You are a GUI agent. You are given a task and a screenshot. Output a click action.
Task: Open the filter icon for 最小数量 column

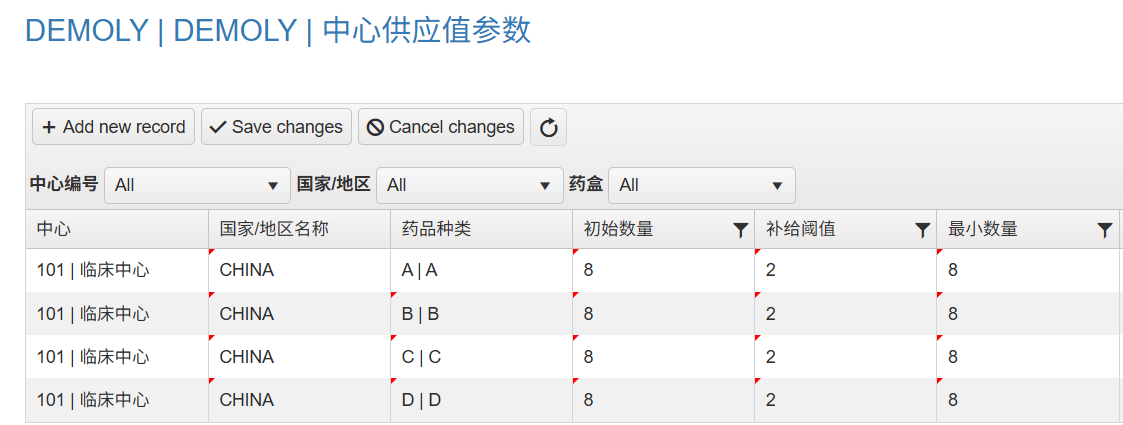tap(1104, 230)
